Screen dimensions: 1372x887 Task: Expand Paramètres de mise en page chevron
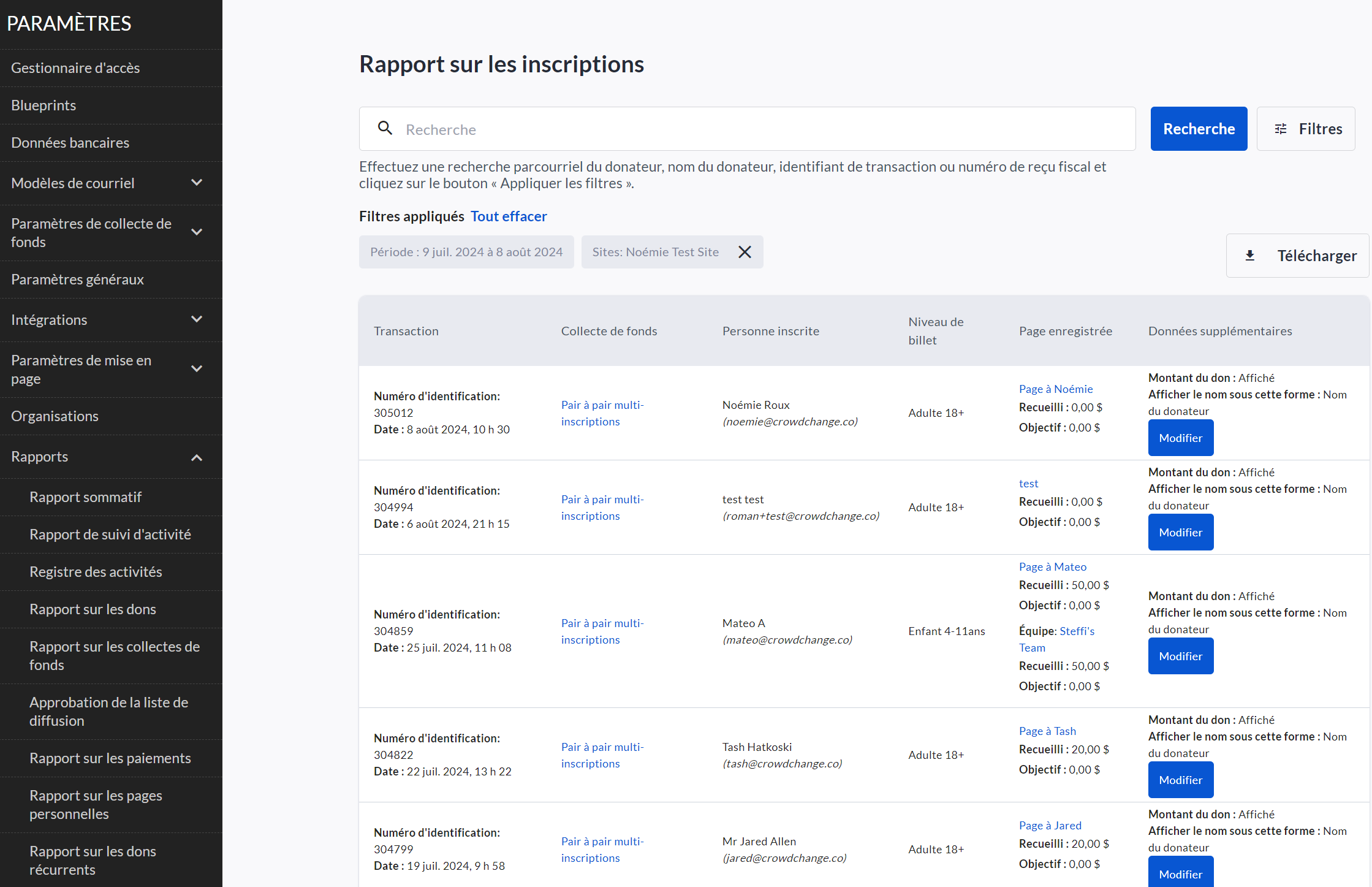pos(197,369)
